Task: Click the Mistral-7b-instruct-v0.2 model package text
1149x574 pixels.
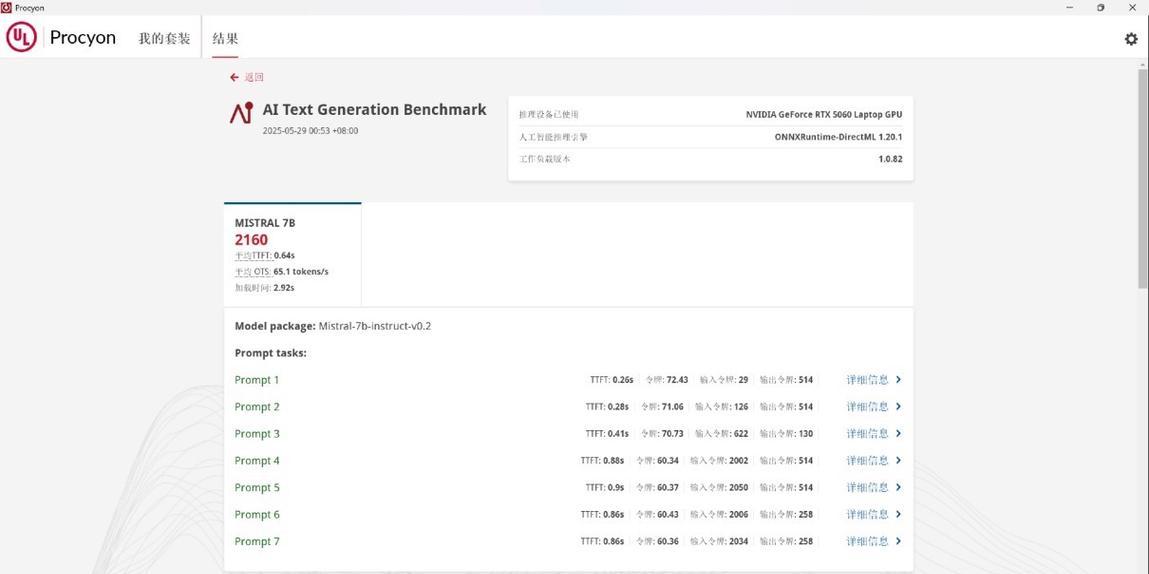Action: pyautogui.click(x=374, y=325)
